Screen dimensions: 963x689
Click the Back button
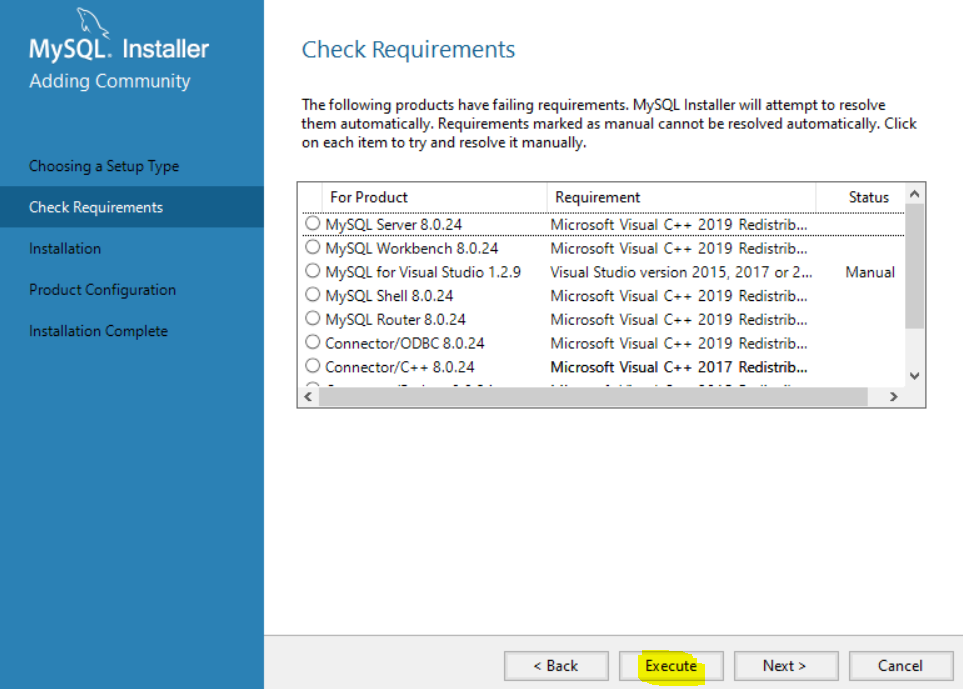pos(556,666)
